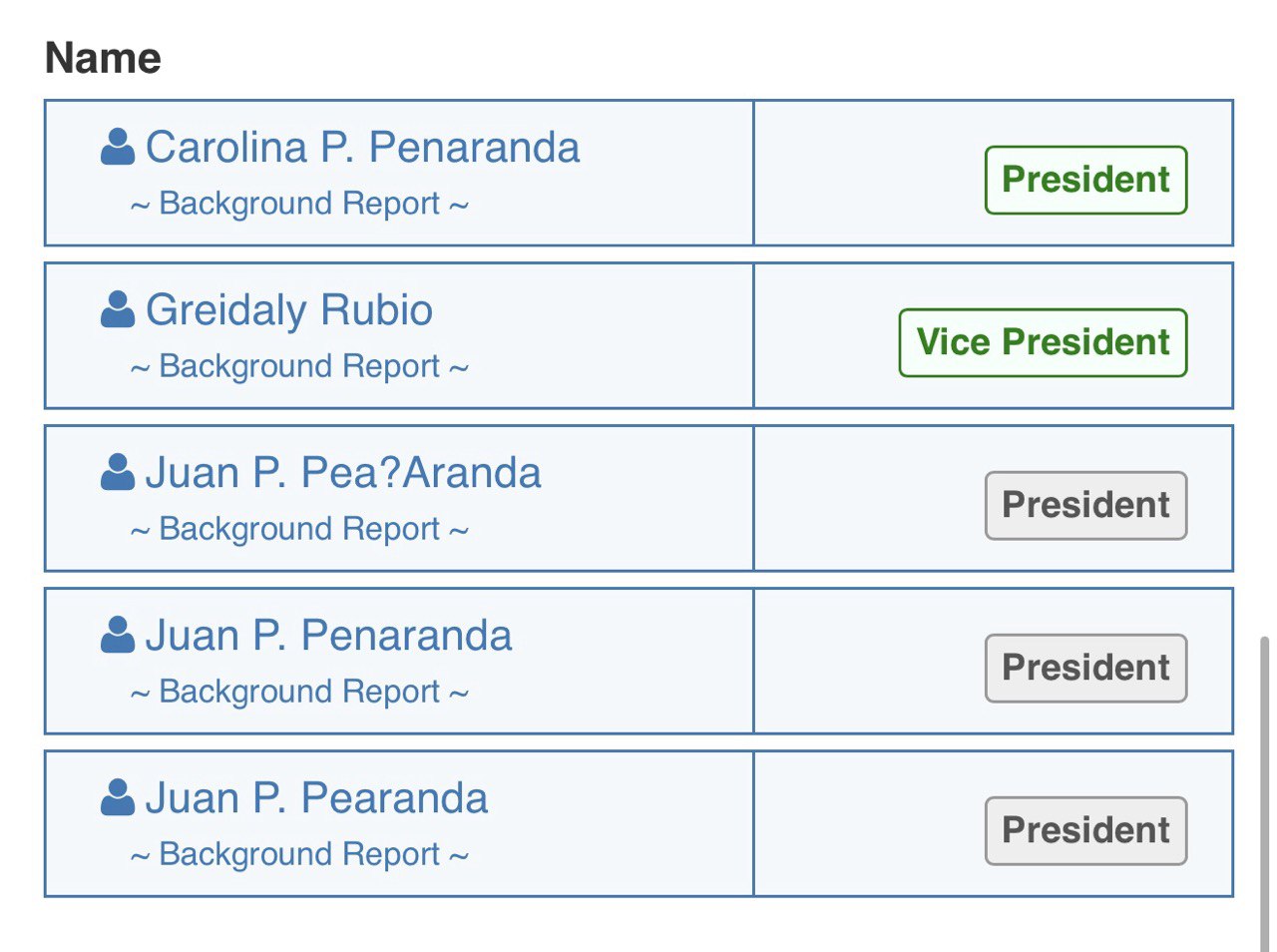Select the Juan P. Pea?Aranda name link
This screenshot has height=952, width=1277.
[343, 473]
